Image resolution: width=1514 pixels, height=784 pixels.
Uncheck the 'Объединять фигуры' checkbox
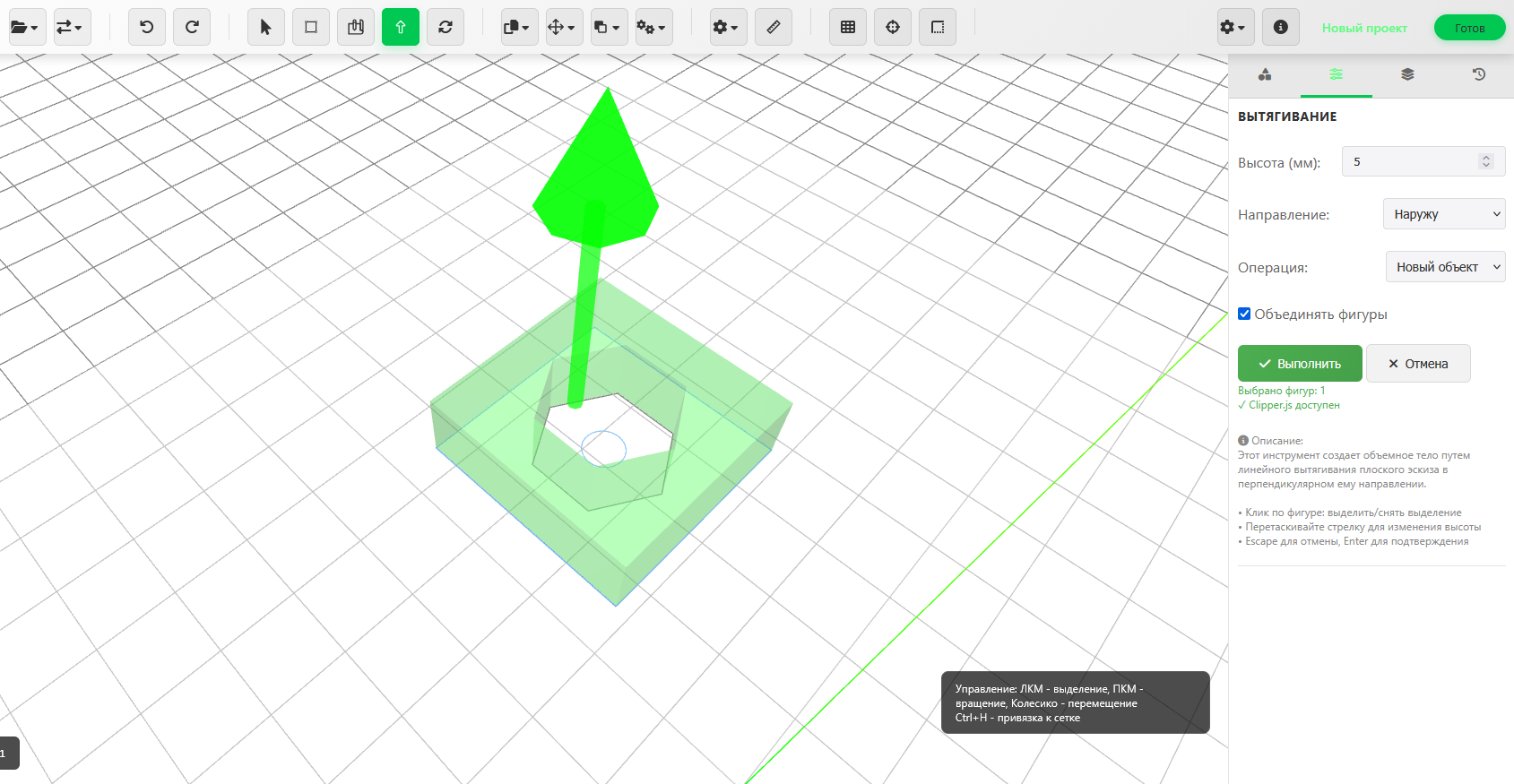point(1244,314)
